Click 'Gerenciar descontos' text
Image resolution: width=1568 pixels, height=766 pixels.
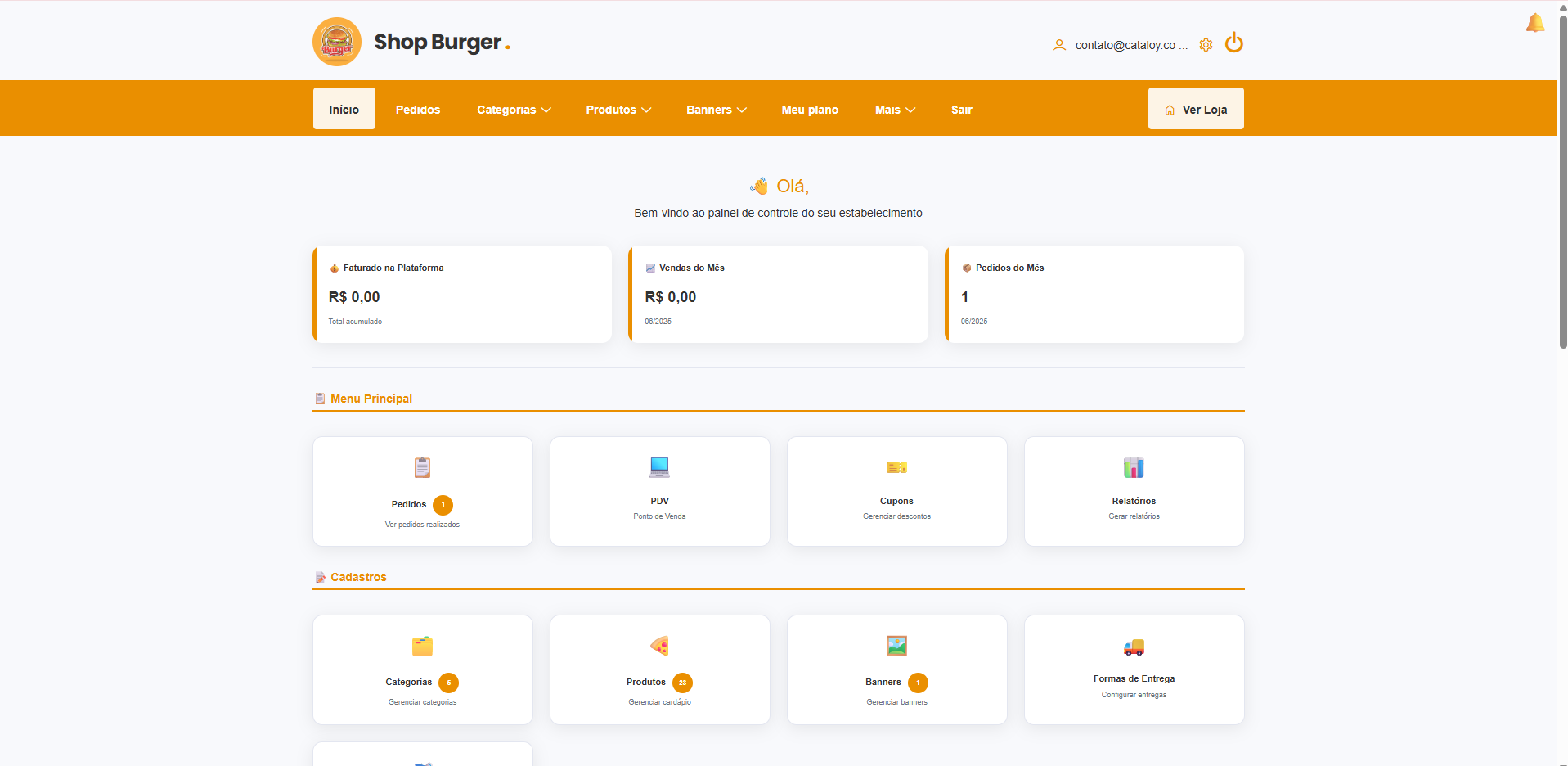(896, 516)
